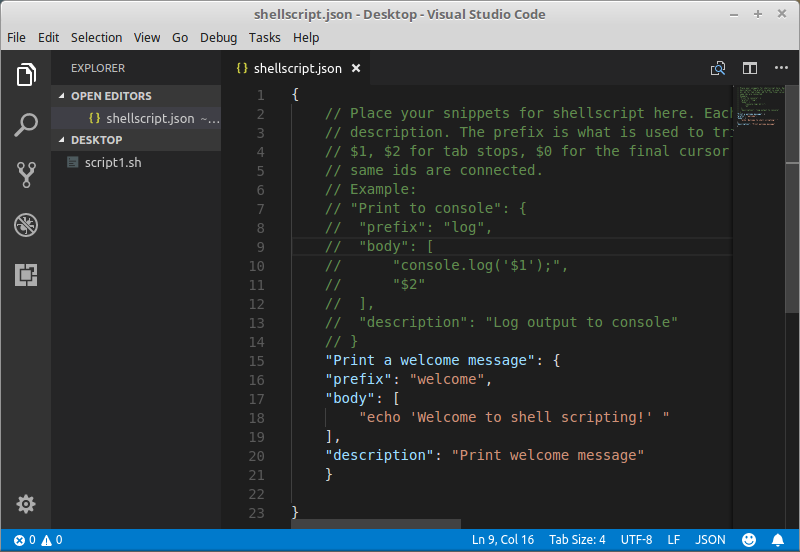Screen dimensions: 800x552
Task: Click the smiley feedback icon in status bar
Action: click(x=749, y=540)
